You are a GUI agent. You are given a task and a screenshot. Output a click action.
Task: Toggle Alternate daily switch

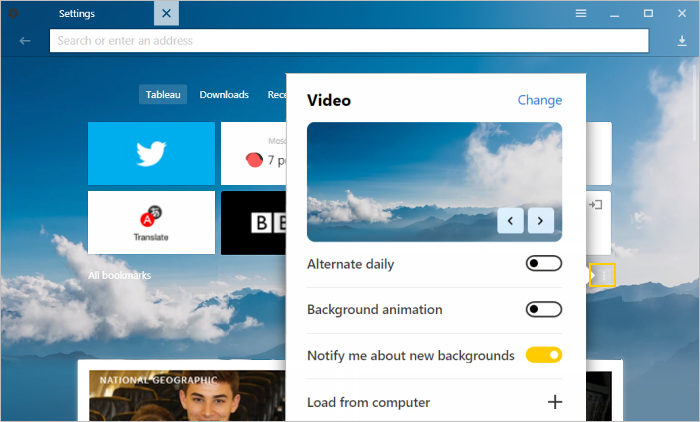[544, 263]
